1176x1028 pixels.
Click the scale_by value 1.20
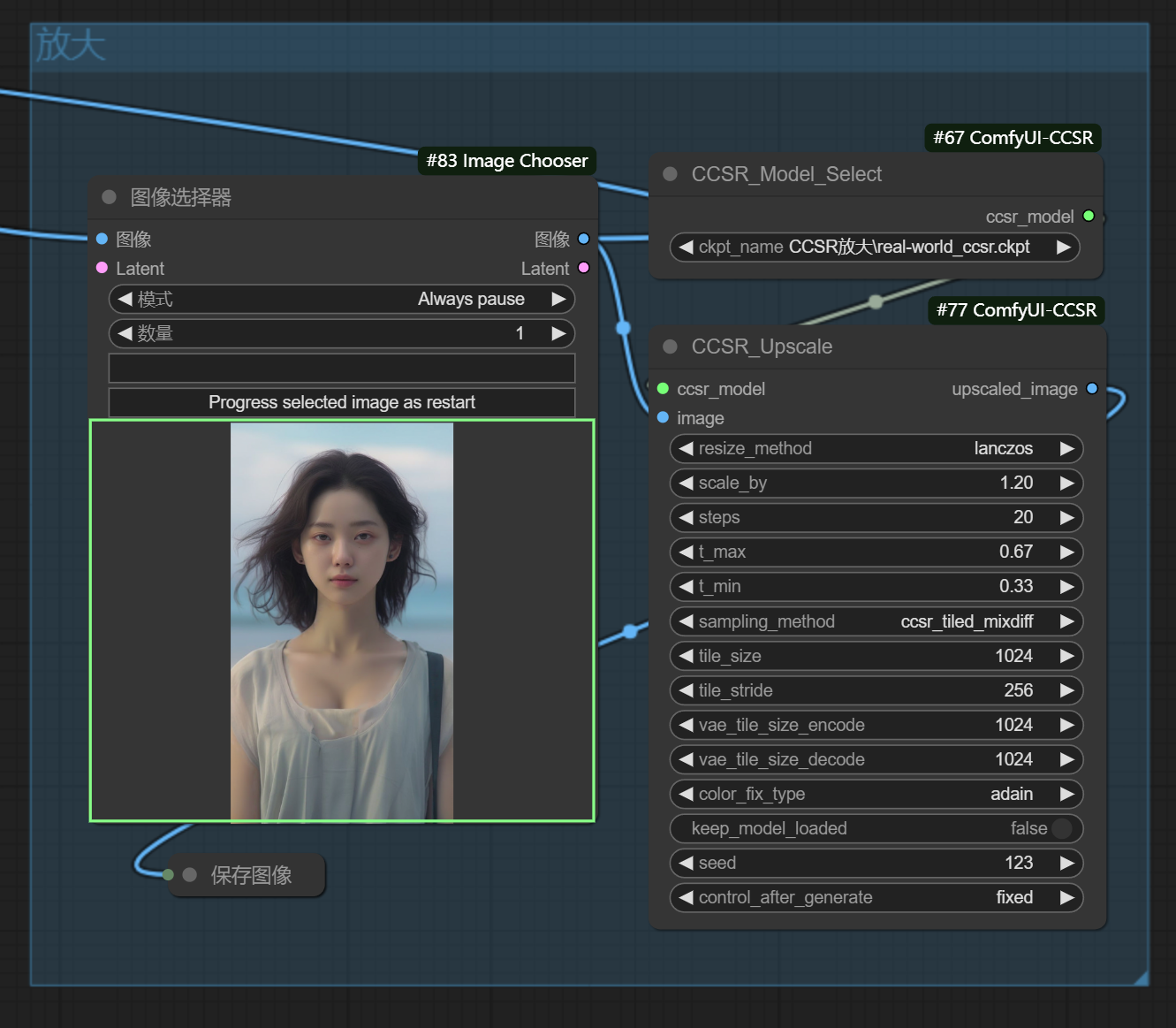click(x=1016, y=483)
